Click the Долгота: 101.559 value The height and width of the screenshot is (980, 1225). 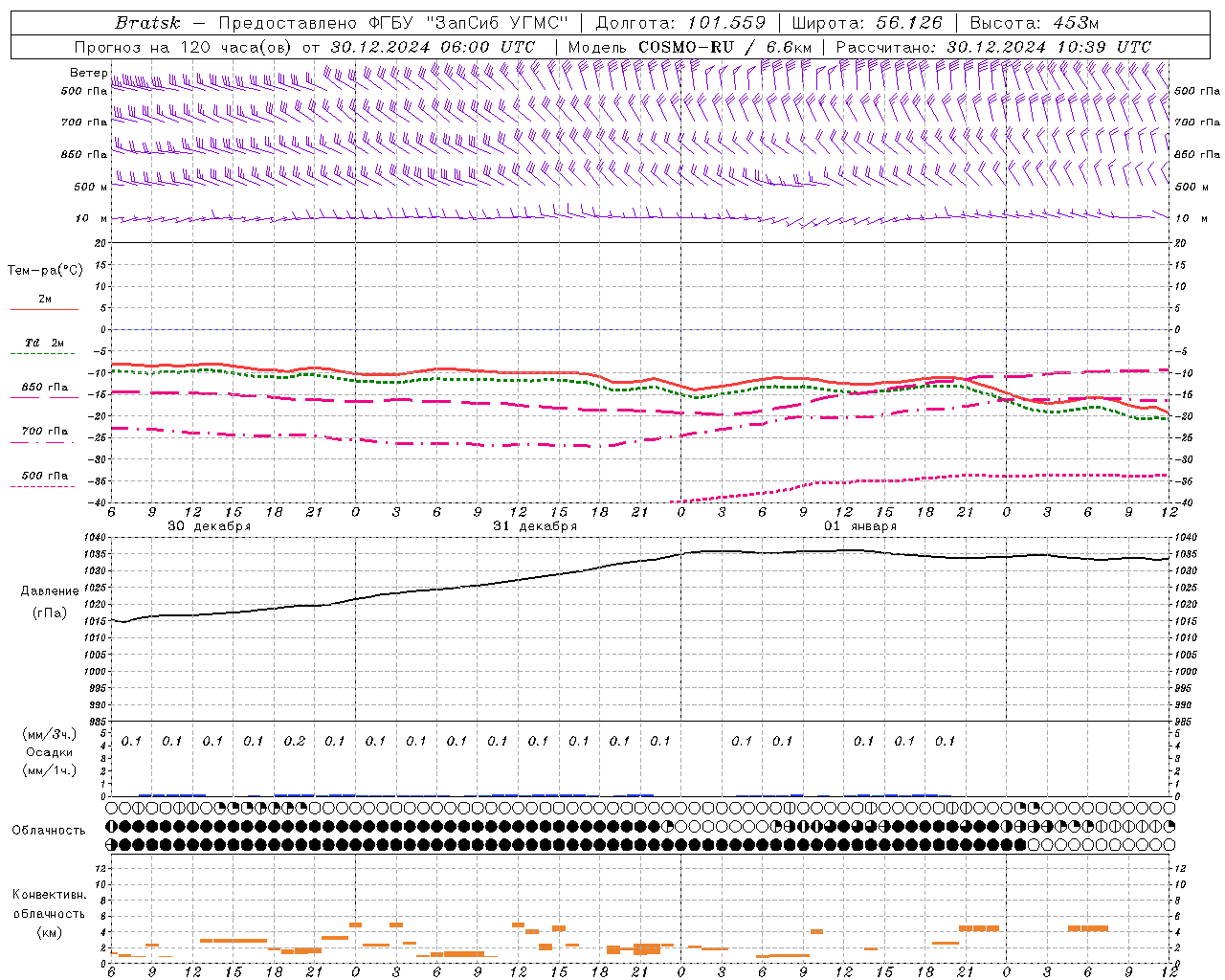[680, 23]
